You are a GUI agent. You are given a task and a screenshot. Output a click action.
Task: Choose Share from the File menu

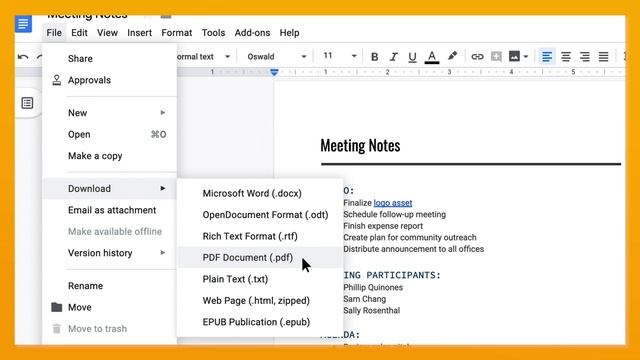pyautogui.click(x=109, y=58)
